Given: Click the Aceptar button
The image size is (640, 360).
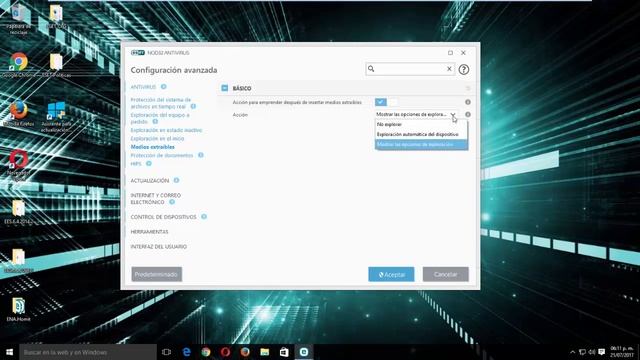Looking at the screenshot, I should (x=391, y=274).
